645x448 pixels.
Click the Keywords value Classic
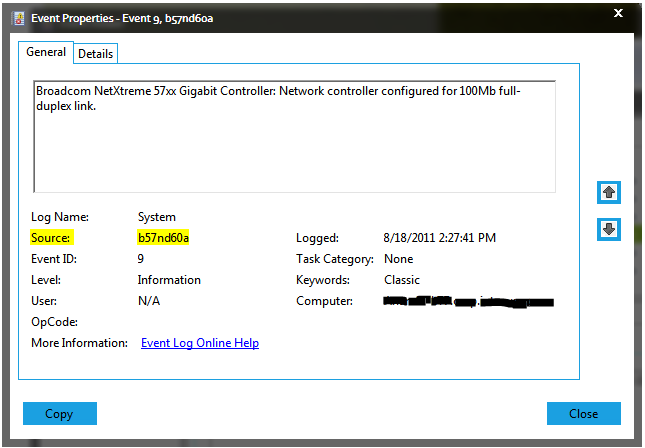coord(402,280)
